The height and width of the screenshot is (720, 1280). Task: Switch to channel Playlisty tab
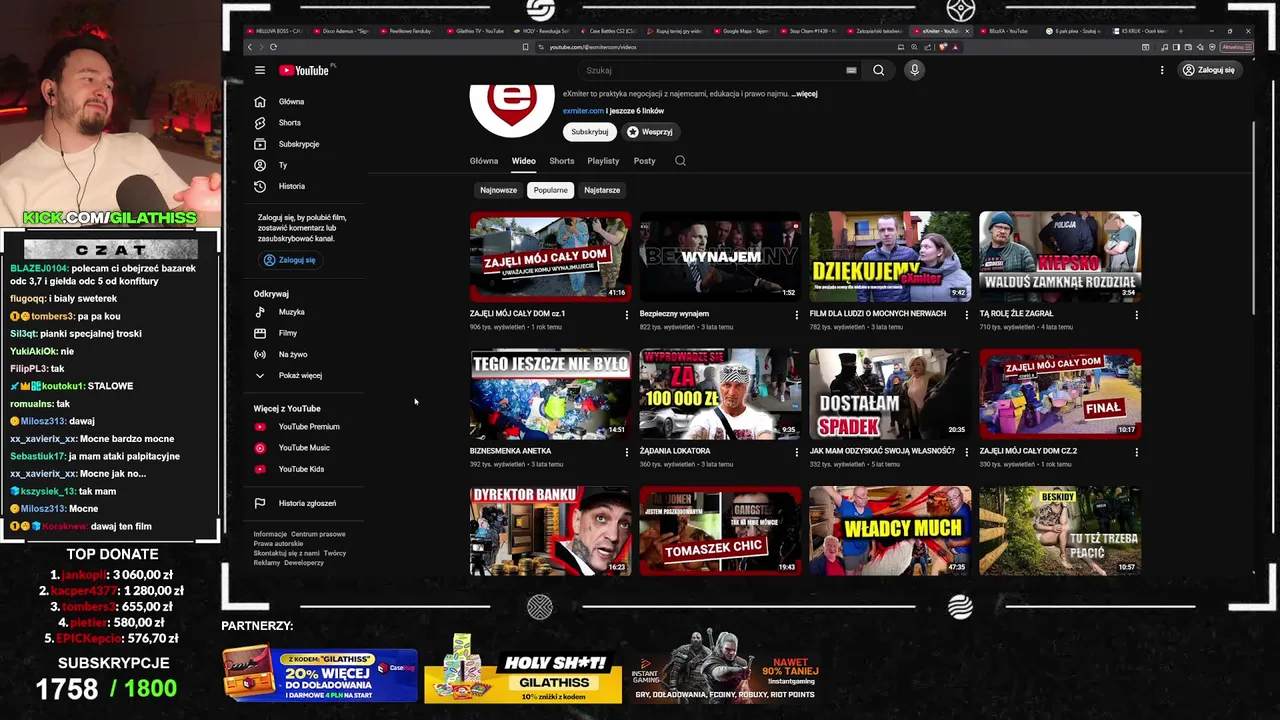click(603, 161)
